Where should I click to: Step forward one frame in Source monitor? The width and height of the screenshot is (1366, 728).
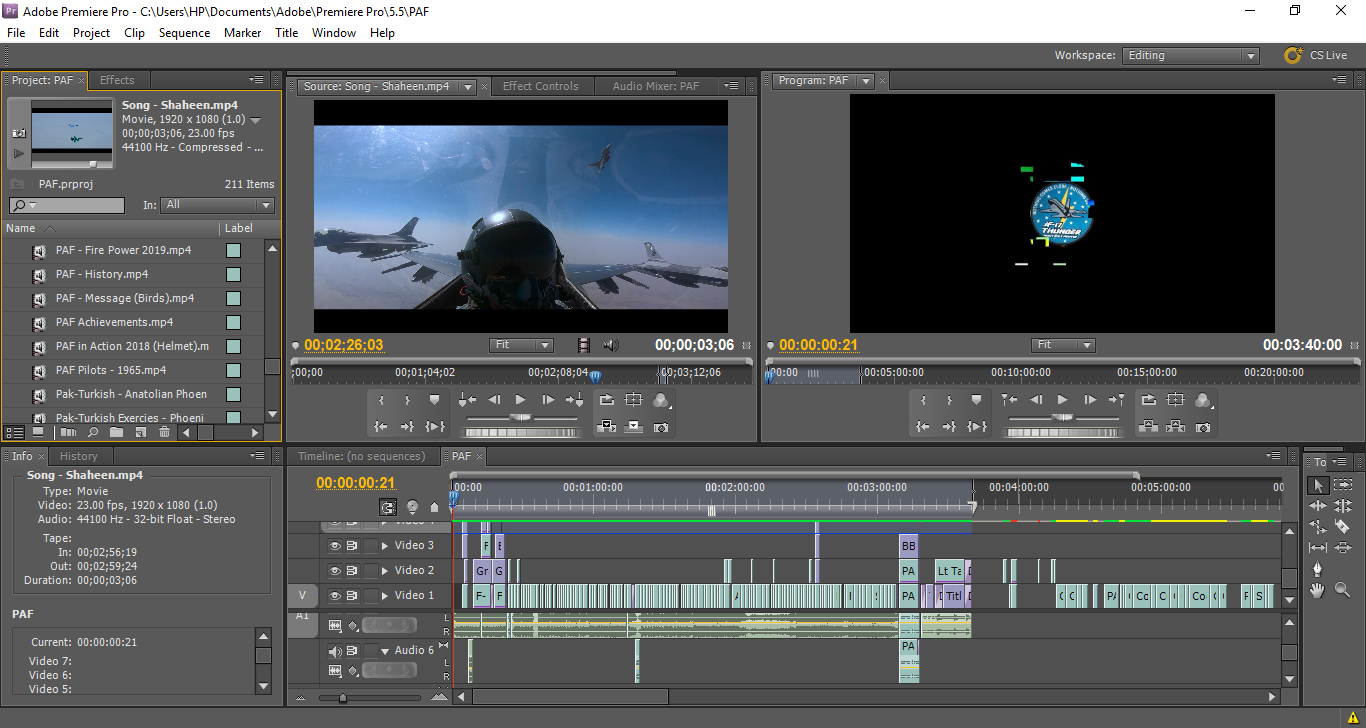coord(547,400)
